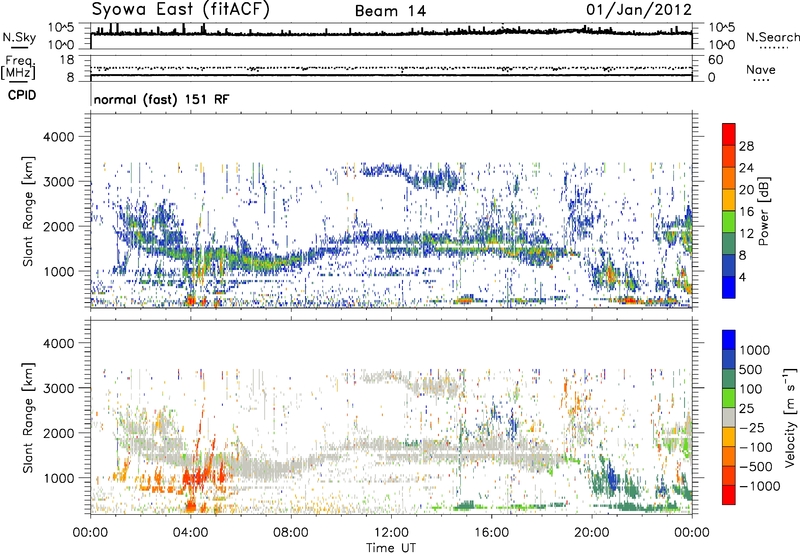This screenshot has width=800, height=554.
Task: Click the '500' tick on the velocity colorbar
Action: click(x=750, y=369)
